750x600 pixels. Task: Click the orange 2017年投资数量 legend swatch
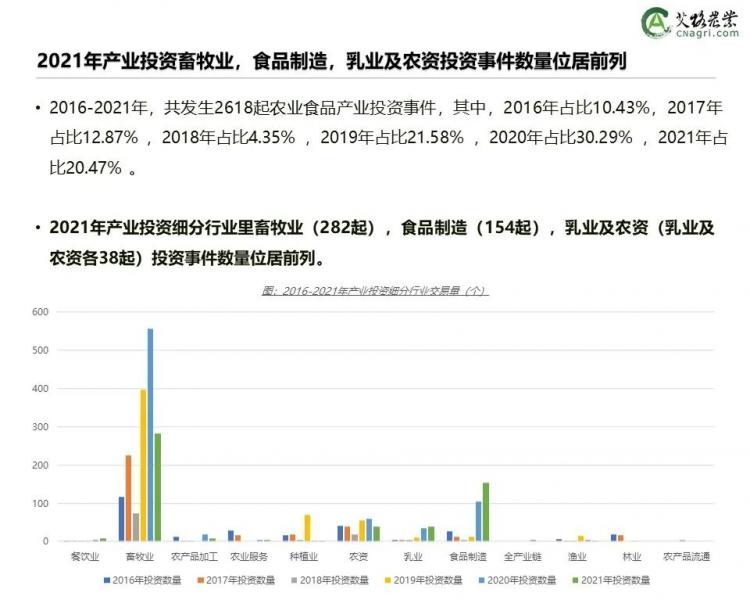(200, 579)
